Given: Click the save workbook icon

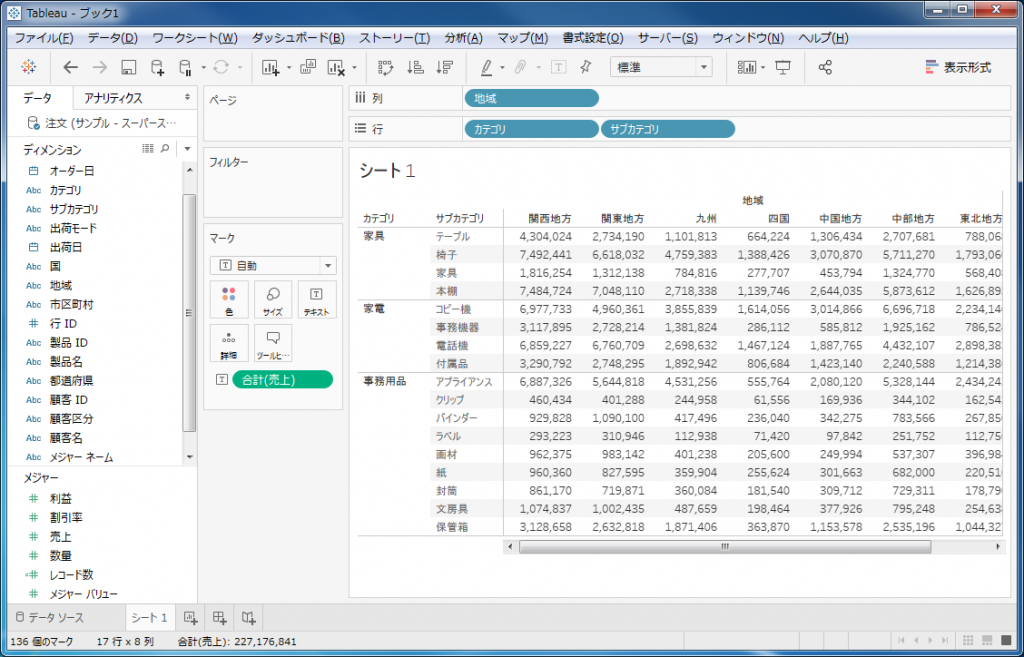Looking at the screenshot, I should (x=128, y=67).
